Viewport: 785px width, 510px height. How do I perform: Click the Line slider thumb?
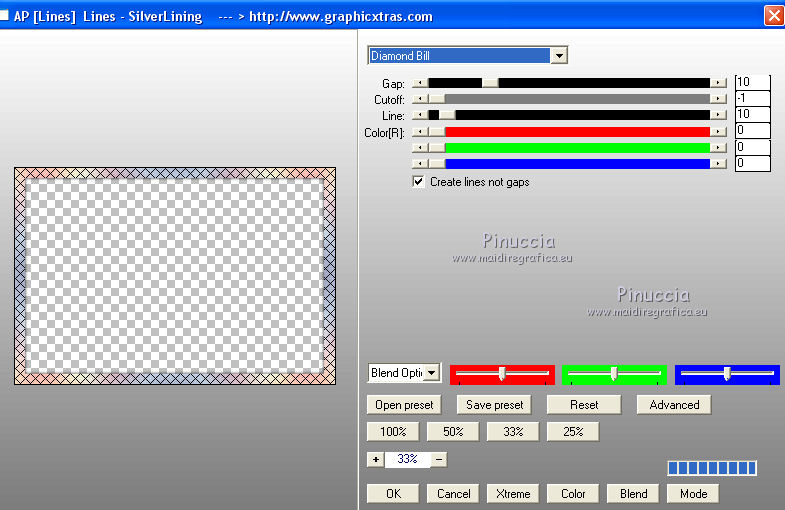[447, 115]
